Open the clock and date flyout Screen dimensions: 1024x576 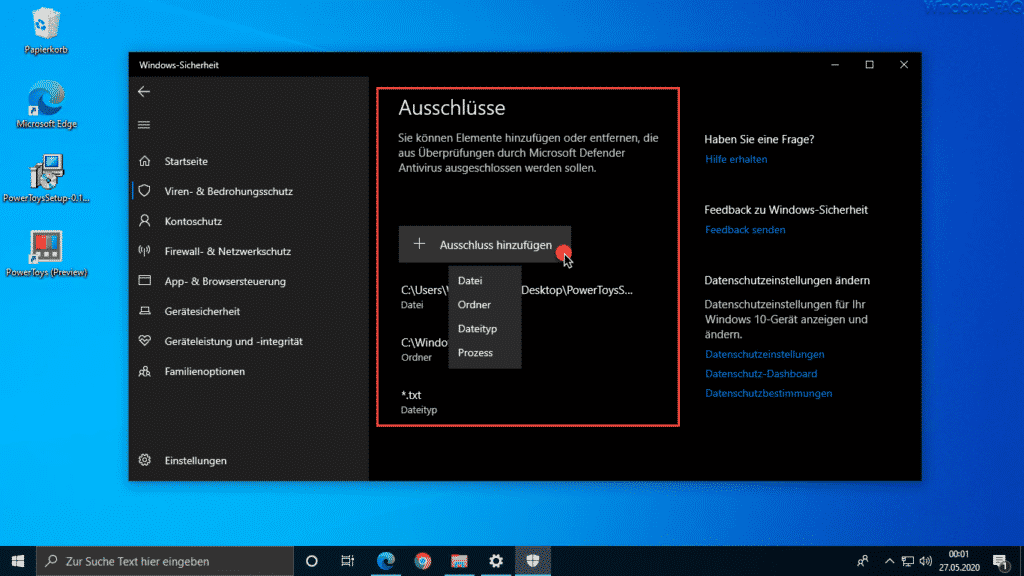tap(959, 561)
